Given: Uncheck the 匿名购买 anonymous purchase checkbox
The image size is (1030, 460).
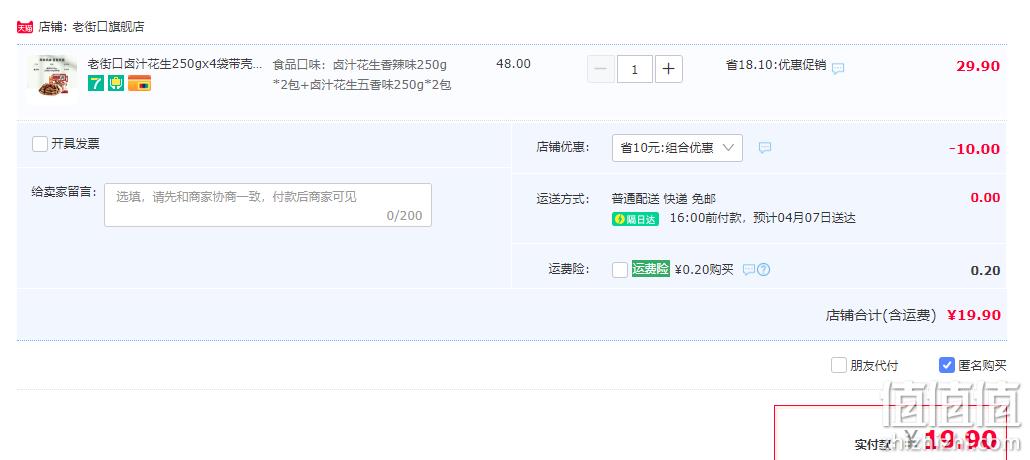Looking at the screenshot, I should click(x=947, y=365).
